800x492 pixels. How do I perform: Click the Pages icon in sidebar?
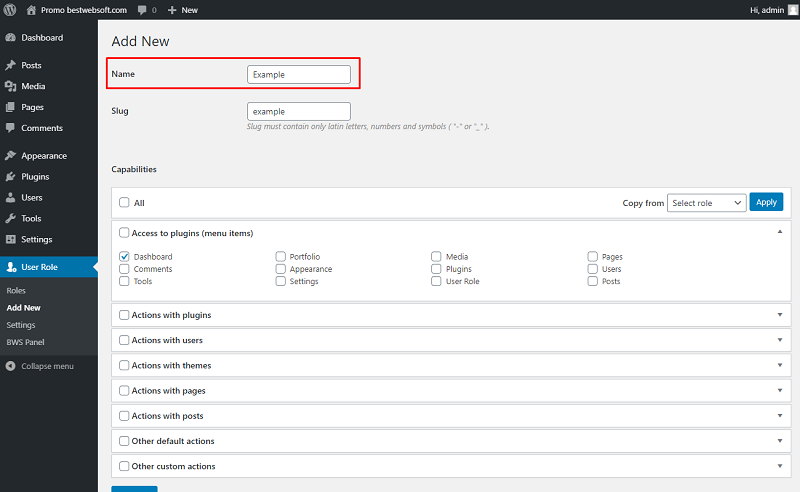[x=10, y=107]
